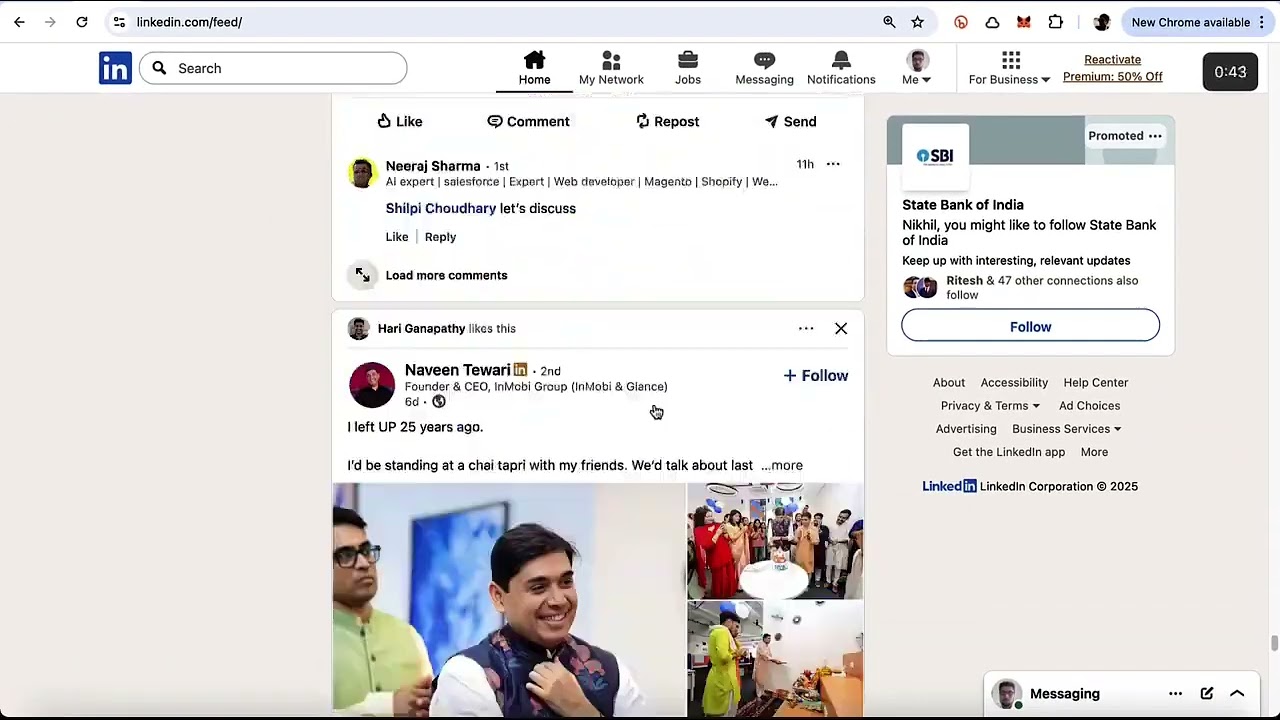Go back in Chrome browser

click(19, 22)
